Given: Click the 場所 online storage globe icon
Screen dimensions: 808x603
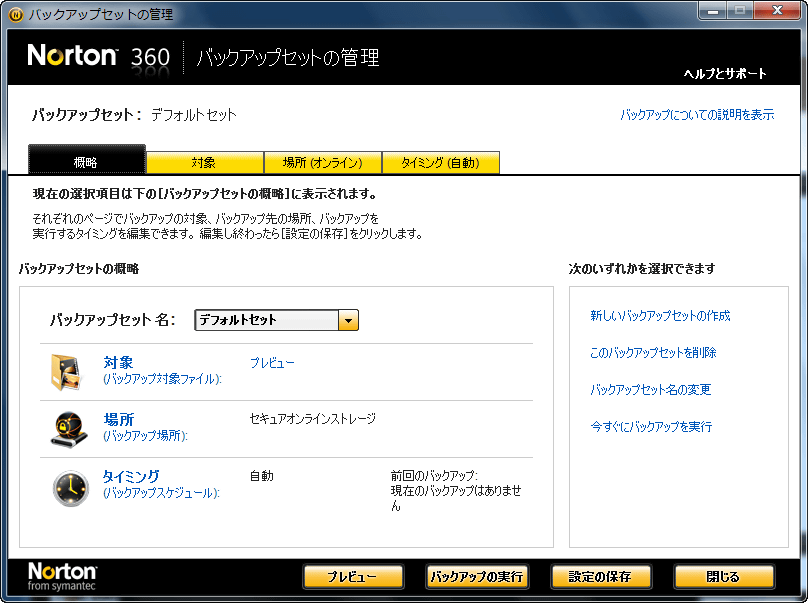Looking at the screenshot, I should pos(69,429).
